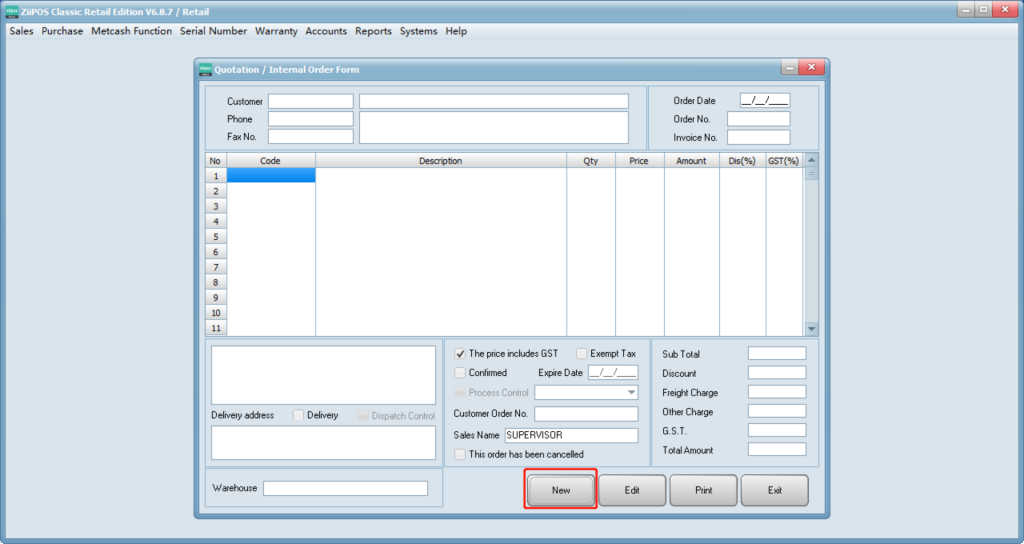This screenshot has width=1024, height=544.
Task: Expand the Process Control dropdown
Action: (630, 393)
